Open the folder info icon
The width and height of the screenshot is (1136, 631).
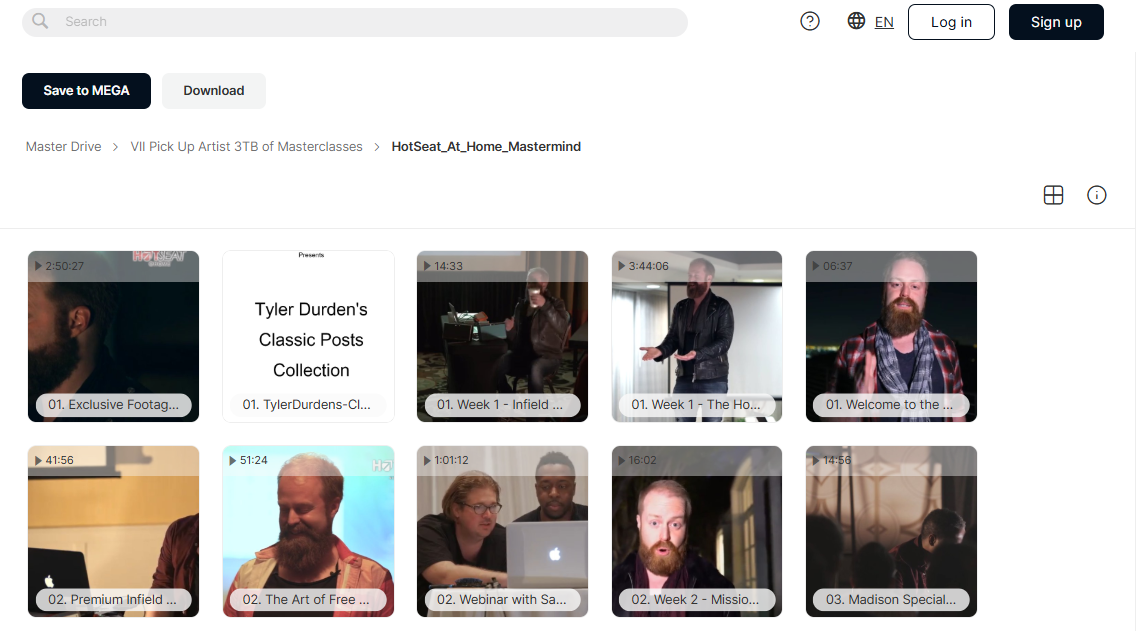pyautogui.click(x=1097, y=195)
